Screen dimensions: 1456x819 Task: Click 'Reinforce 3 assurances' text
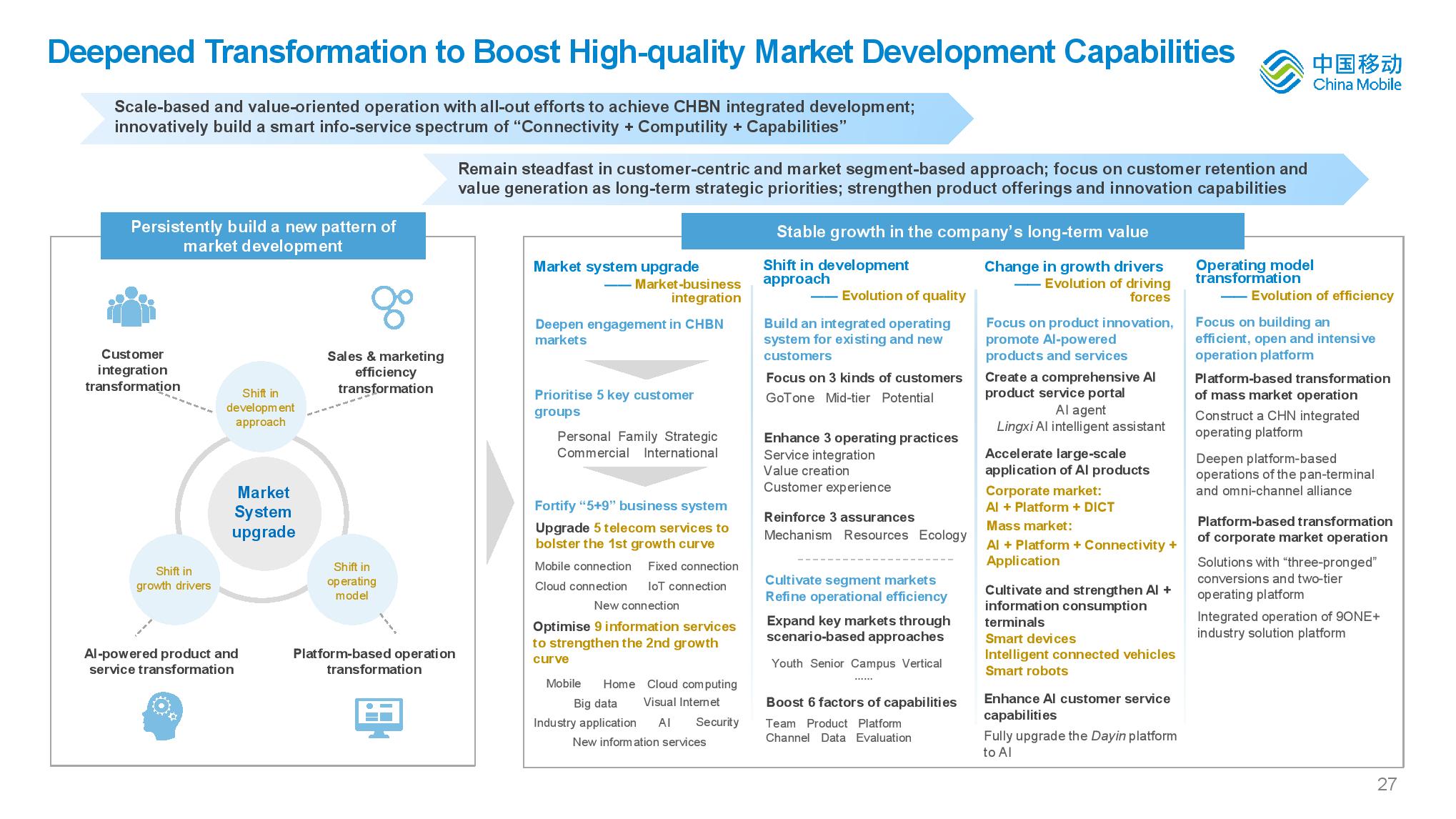pos(839,517)
